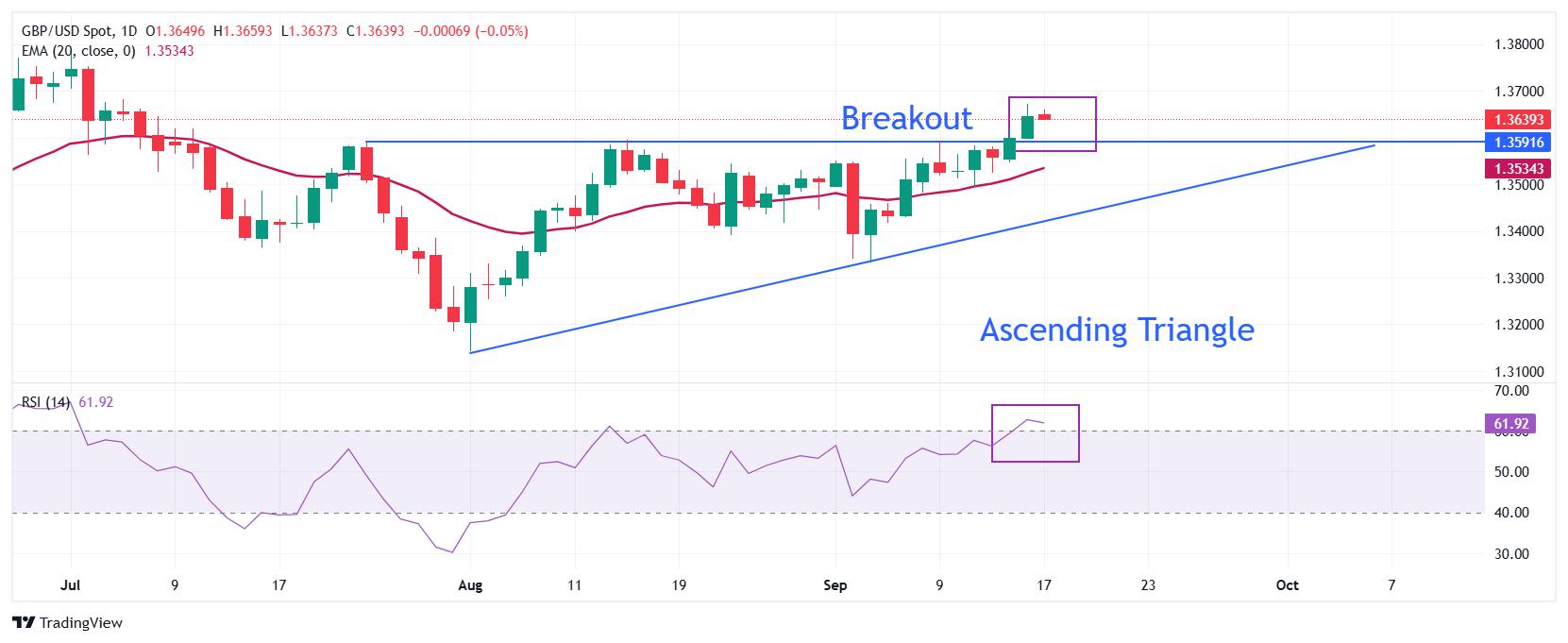Viewport: 1568px width, 643px height.
Task: Click the Oct date on time axis
Action: [1287, 585]
